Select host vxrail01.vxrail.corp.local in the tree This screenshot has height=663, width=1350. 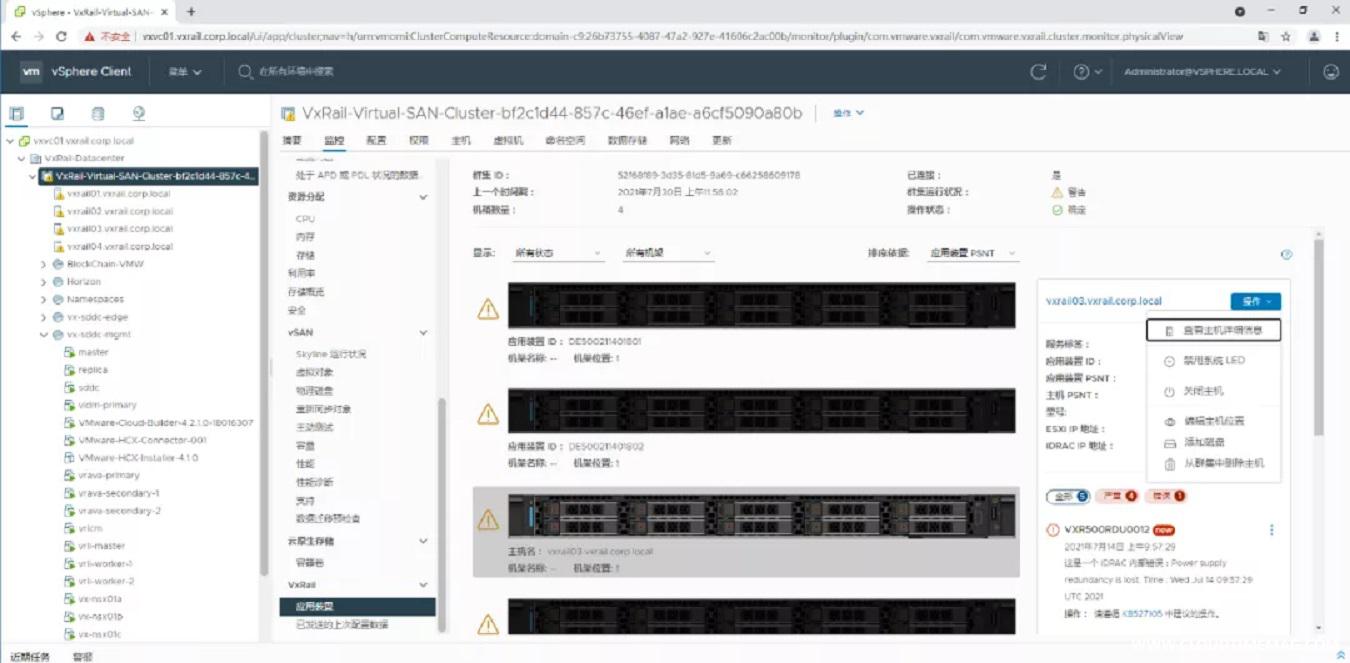118,194
